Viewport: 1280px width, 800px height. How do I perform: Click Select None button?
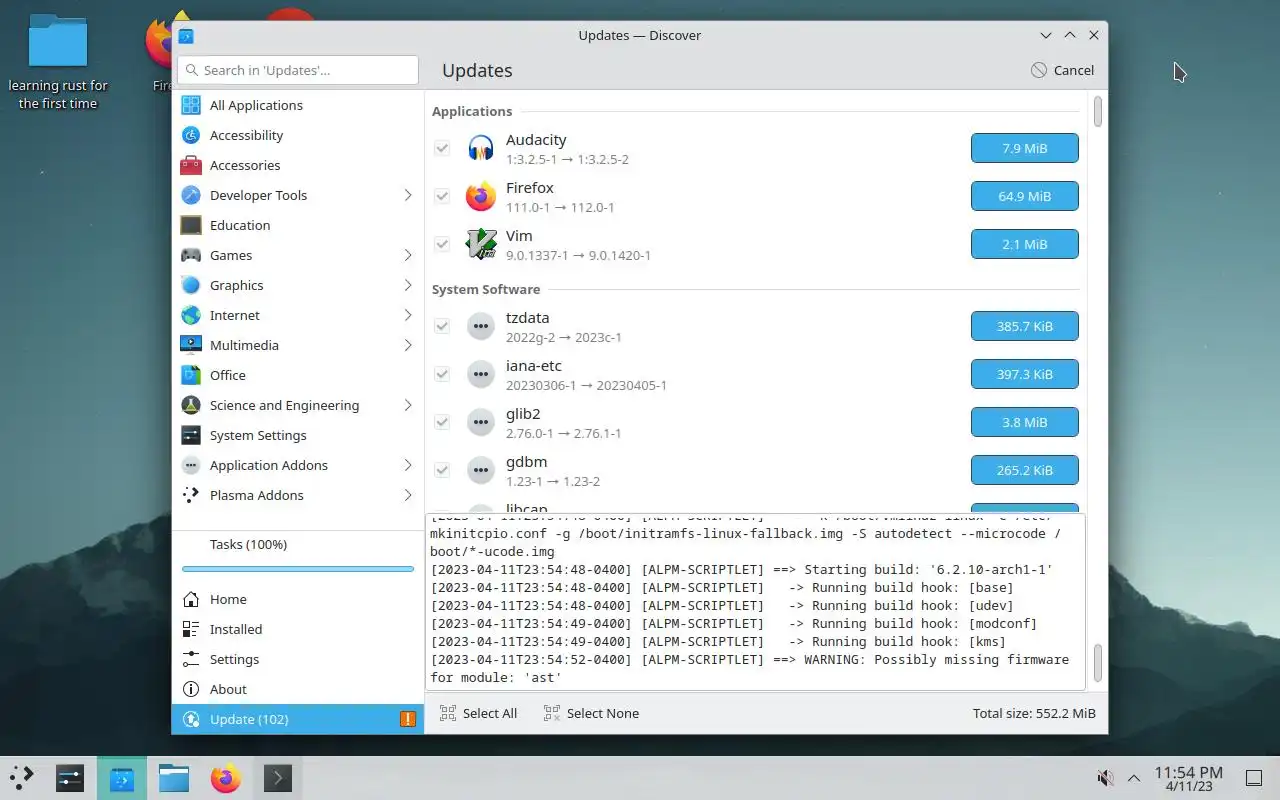point(591,713)
